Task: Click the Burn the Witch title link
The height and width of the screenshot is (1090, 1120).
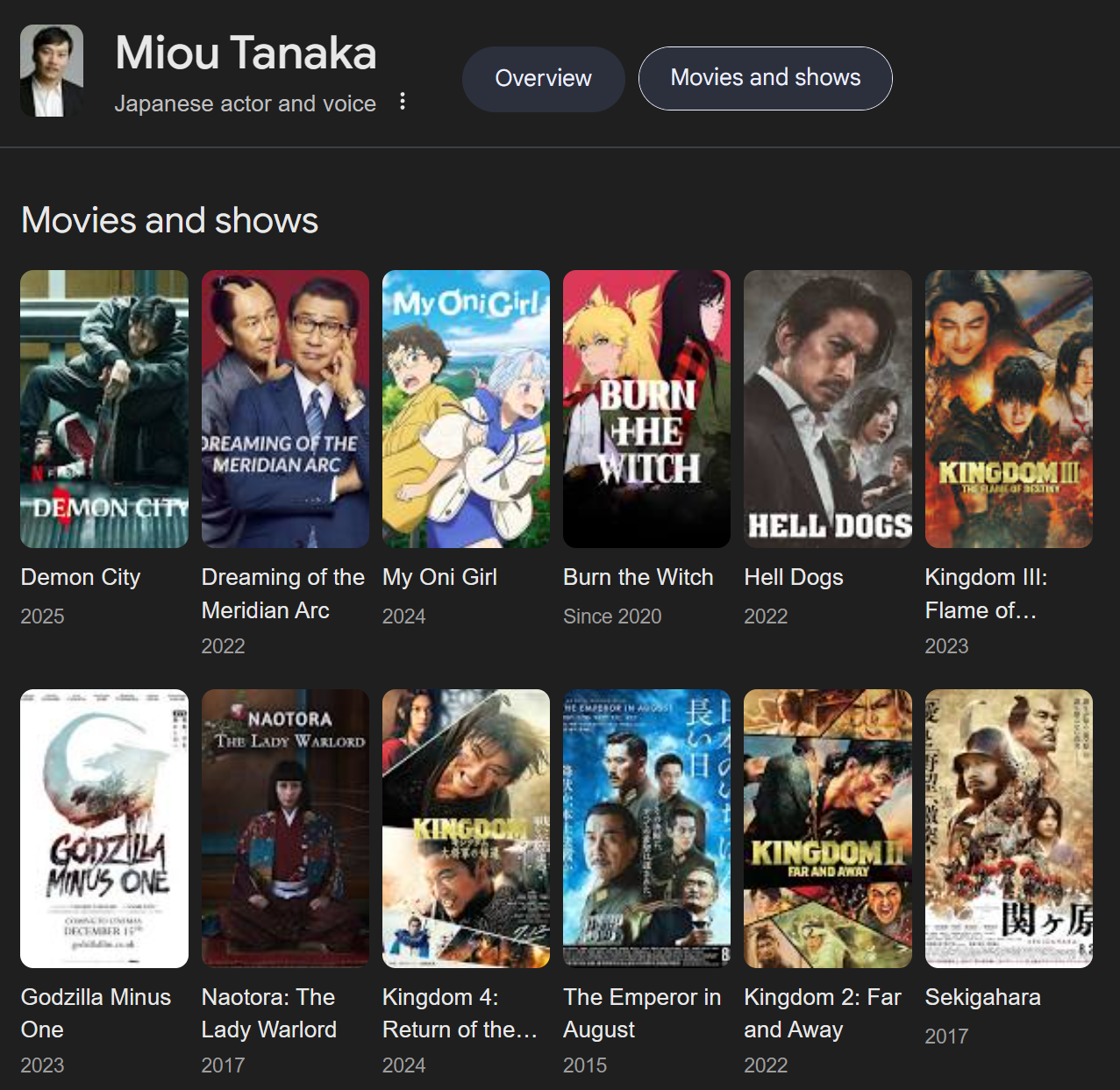Action: [638, 578]
